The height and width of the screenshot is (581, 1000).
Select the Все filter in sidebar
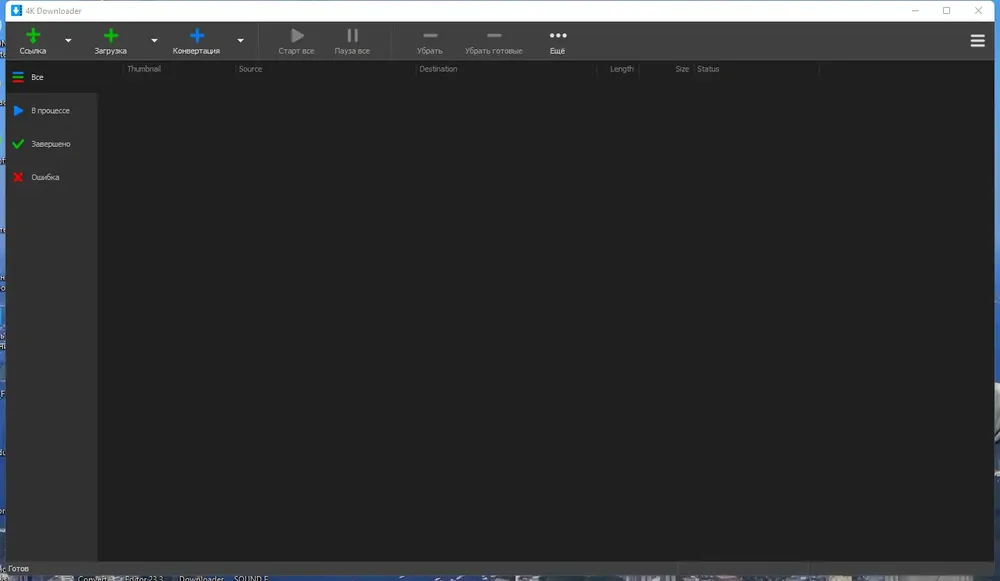tap(52, 77)
